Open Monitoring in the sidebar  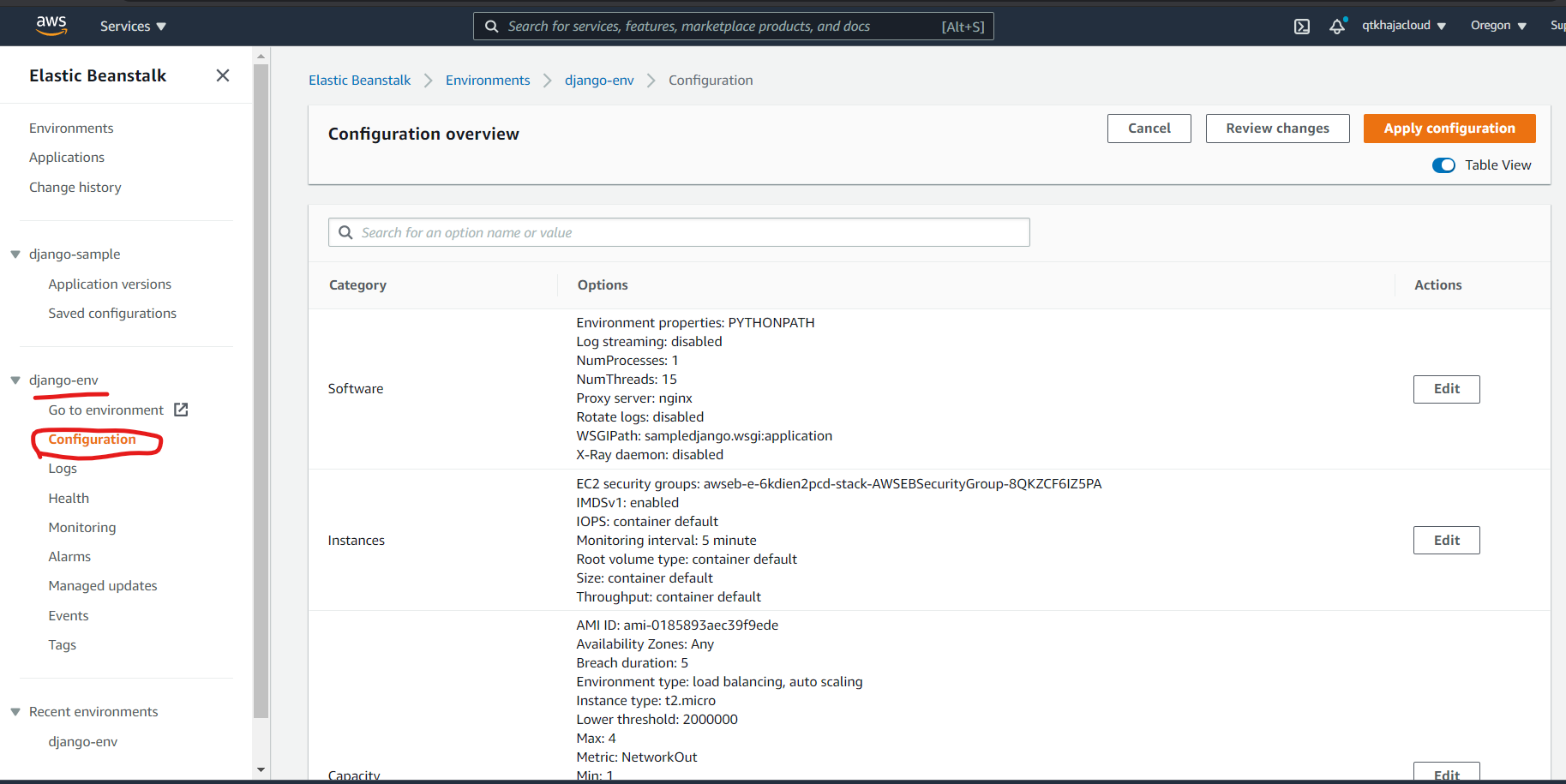(x=82, y=528)
